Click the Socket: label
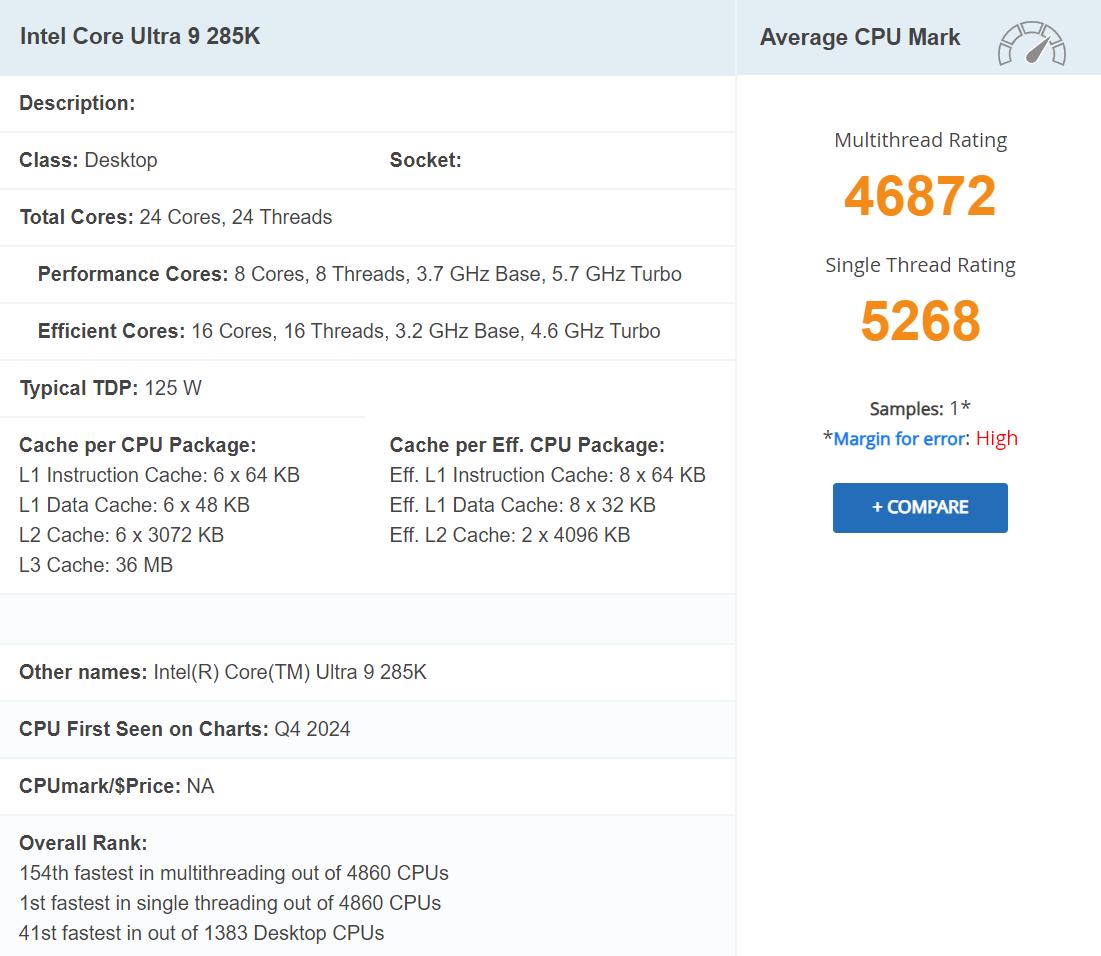The height and width of the screenshot is (956, 1101). pyautogui.click(x=426, y=160)
